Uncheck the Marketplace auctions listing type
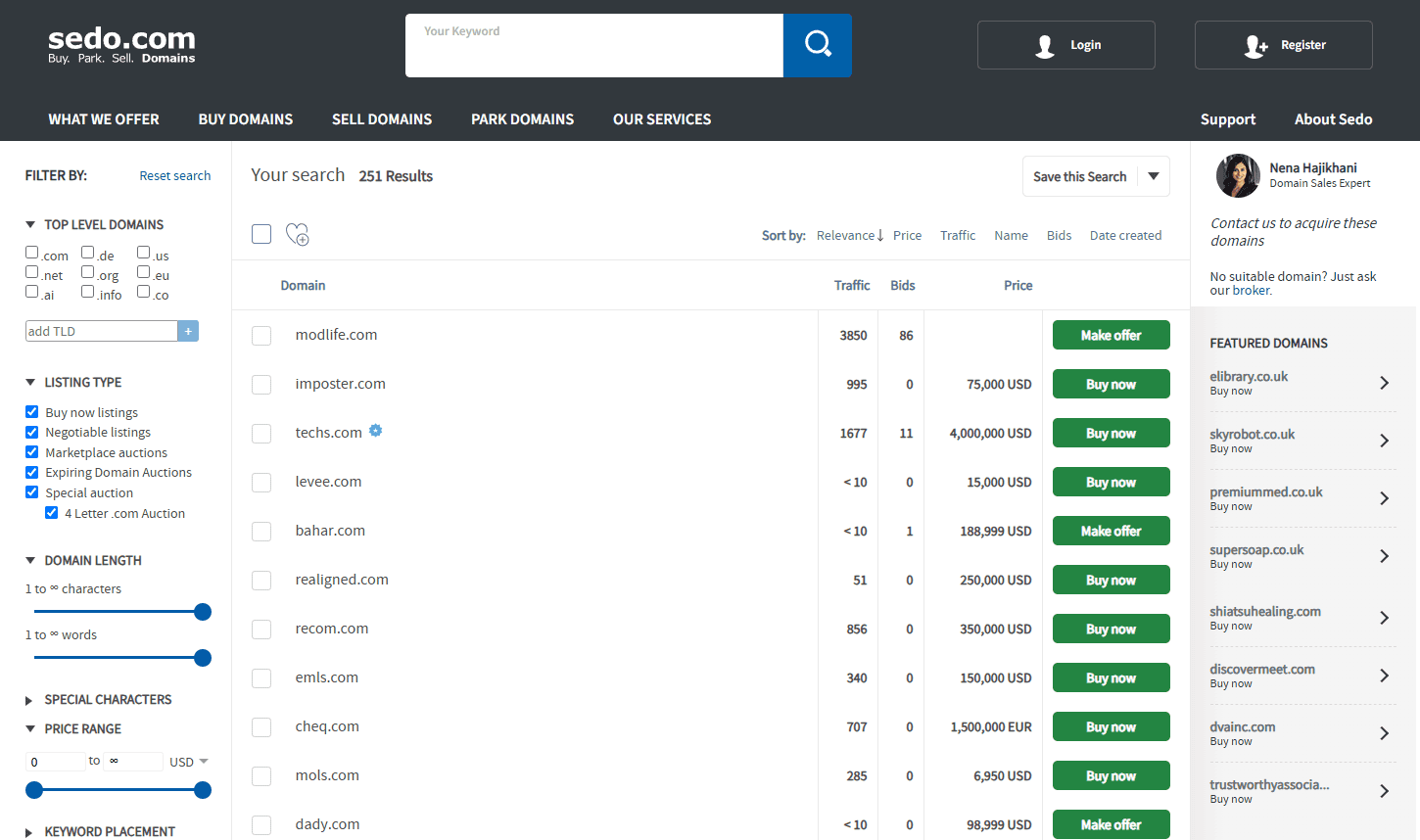The width and height of the screenshot is (1420, 840). coord(30,451)
